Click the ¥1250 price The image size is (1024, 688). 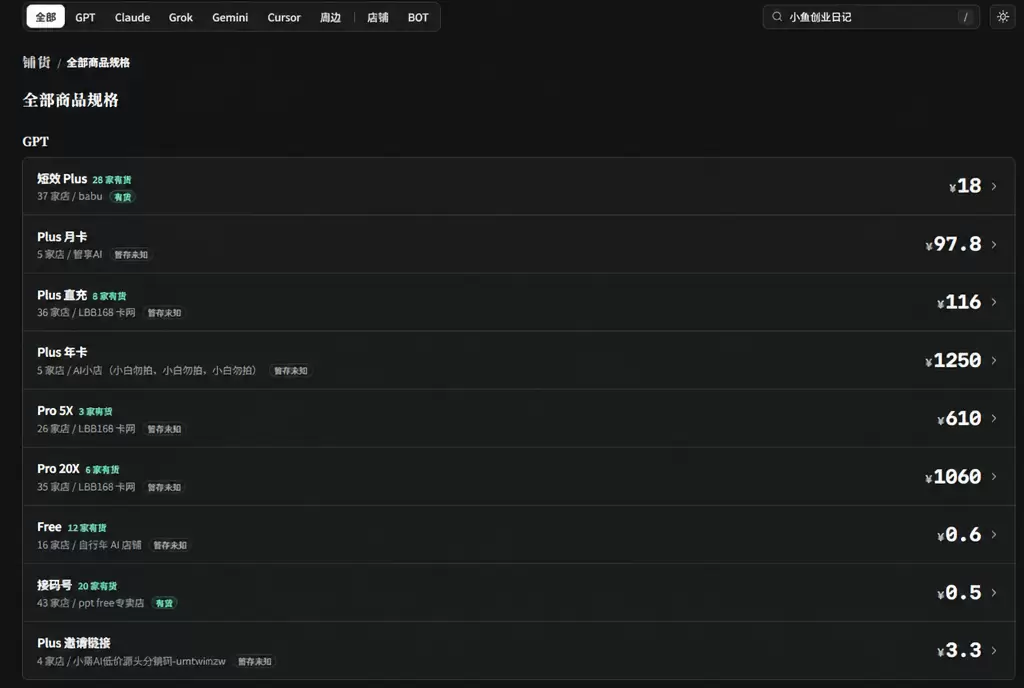tap(953, 360)
